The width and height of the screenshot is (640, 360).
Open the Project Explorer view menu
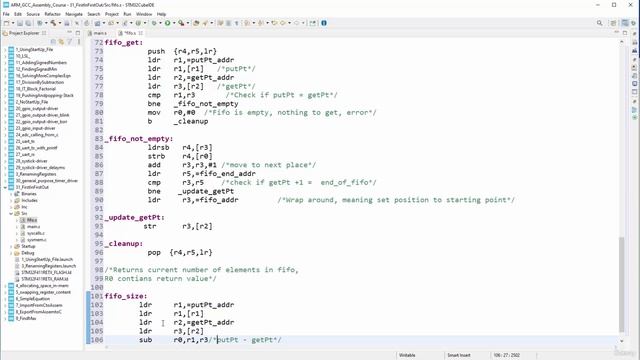click(x=78, y=42)
